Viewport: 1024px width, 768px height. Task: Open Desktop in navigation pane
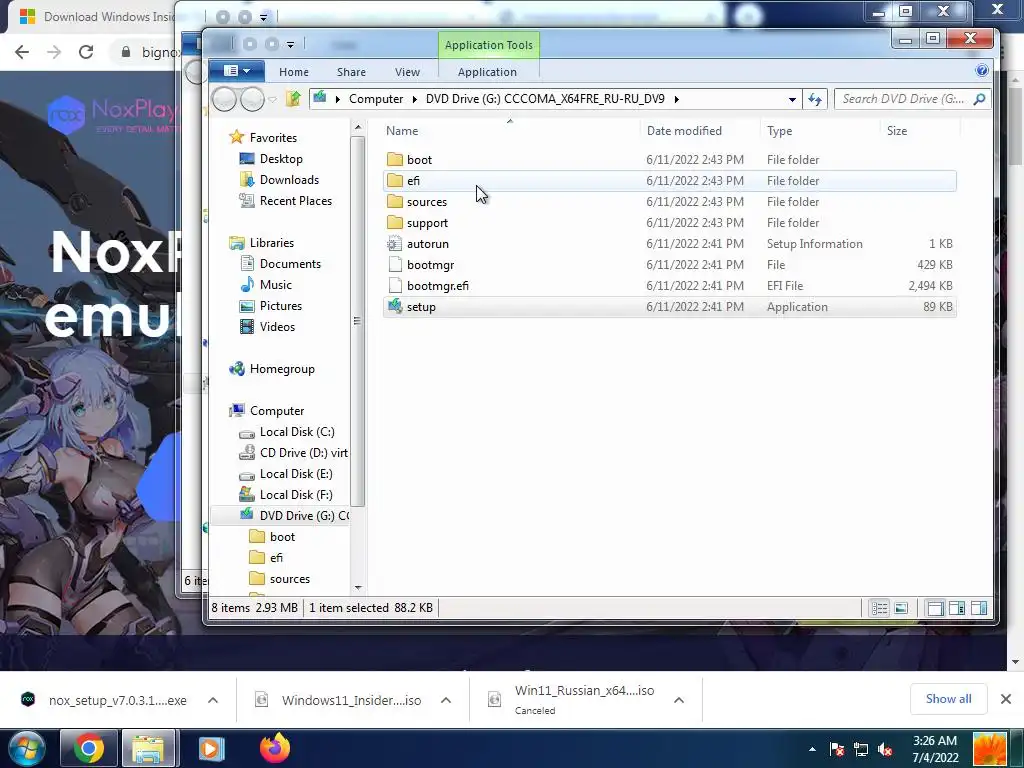[281, 159]
